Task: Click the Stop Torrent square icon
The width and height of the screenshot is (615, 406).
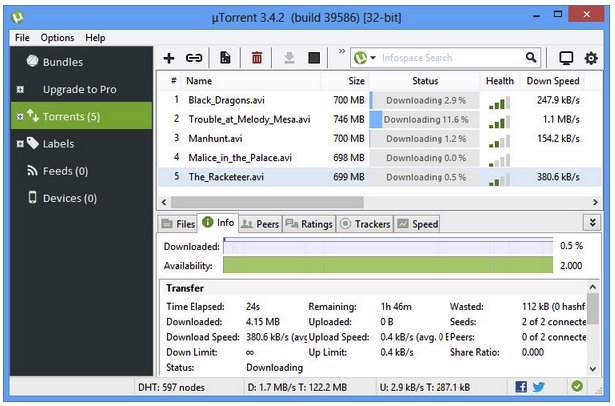Action: (314, 58)
